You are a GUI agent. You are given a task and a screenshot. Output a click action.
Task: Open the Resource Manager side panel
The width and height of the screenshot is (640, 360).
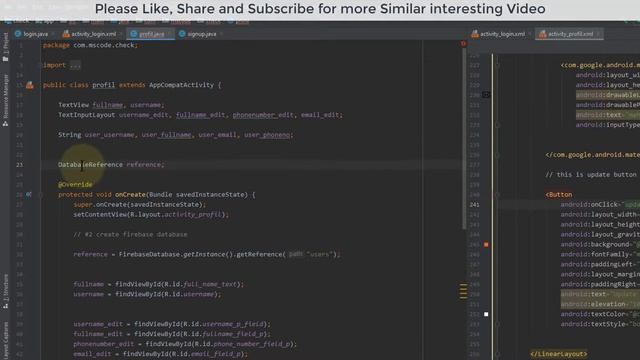(5, 100)
